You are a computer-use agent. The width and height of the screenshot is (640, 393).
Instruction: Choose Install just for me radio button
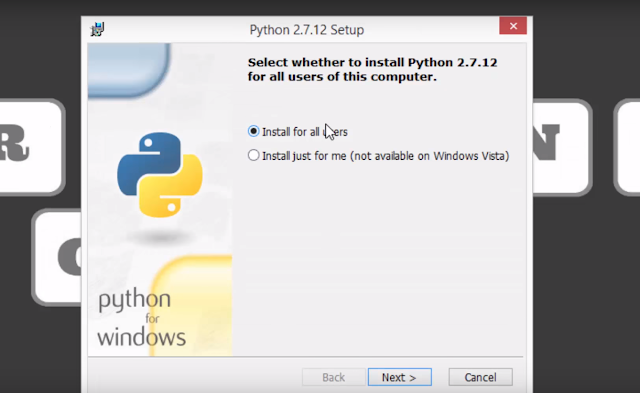pyautogui.click(x=253, y=155)
